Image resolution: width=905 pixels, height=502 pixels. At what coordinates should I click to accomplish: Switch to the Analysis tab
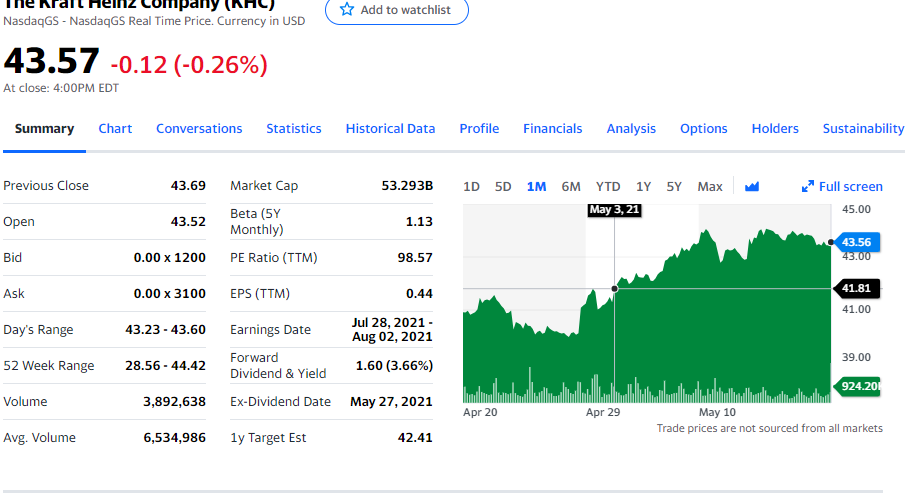(631, 129)
